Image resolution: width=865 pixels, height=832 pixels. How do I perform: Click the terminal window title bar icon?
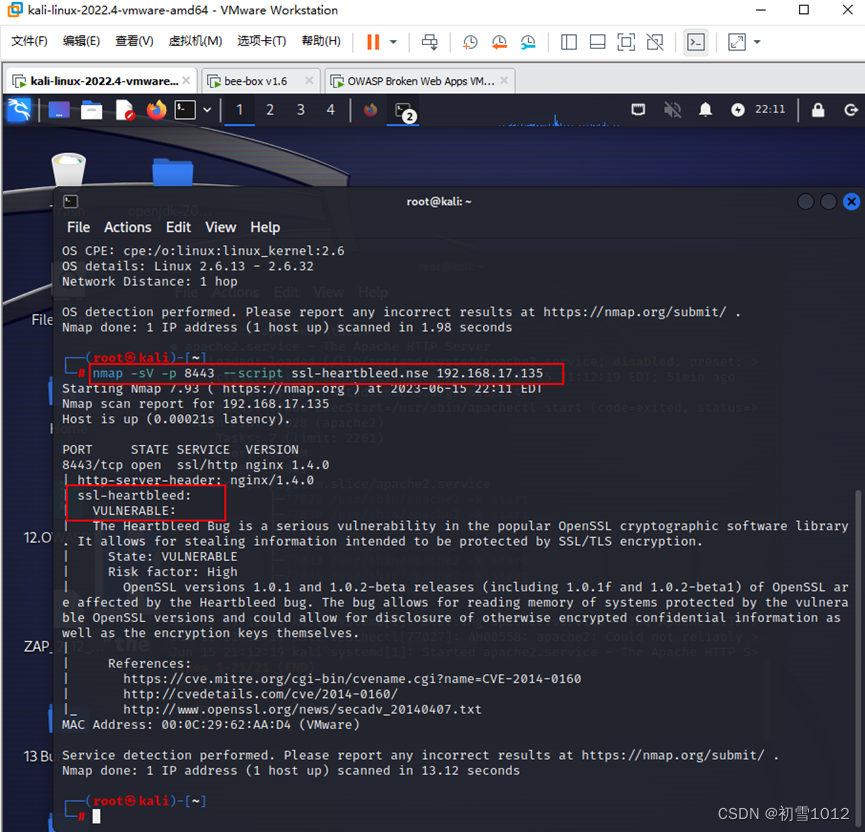pyautogui.click(x=71, y=201)
